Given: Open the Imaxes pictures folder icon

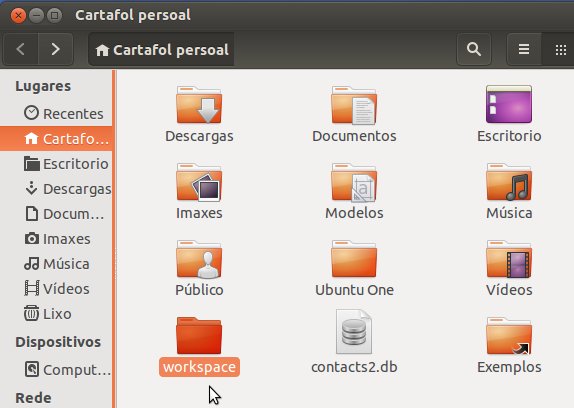Looking at the screenshot, I should click(199, 182).
